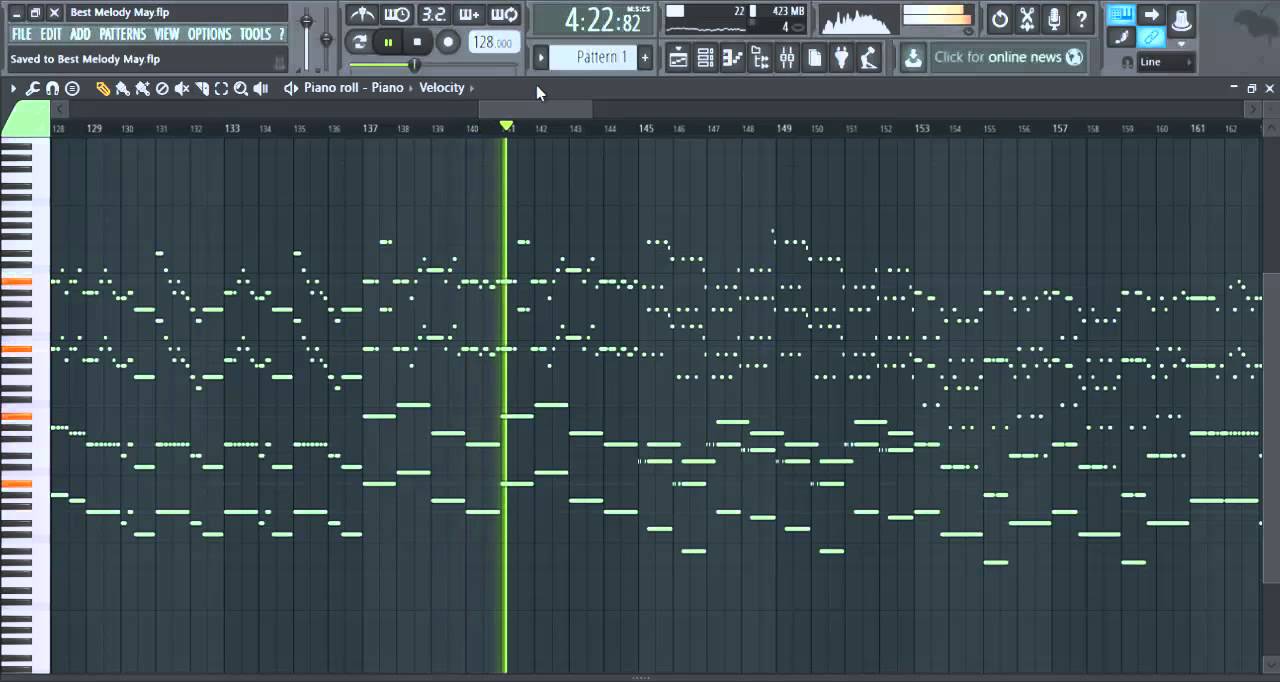Select the Mute tool
Image resolution: width=1280 pixels, height=682 pixels.
pos(182,89)
